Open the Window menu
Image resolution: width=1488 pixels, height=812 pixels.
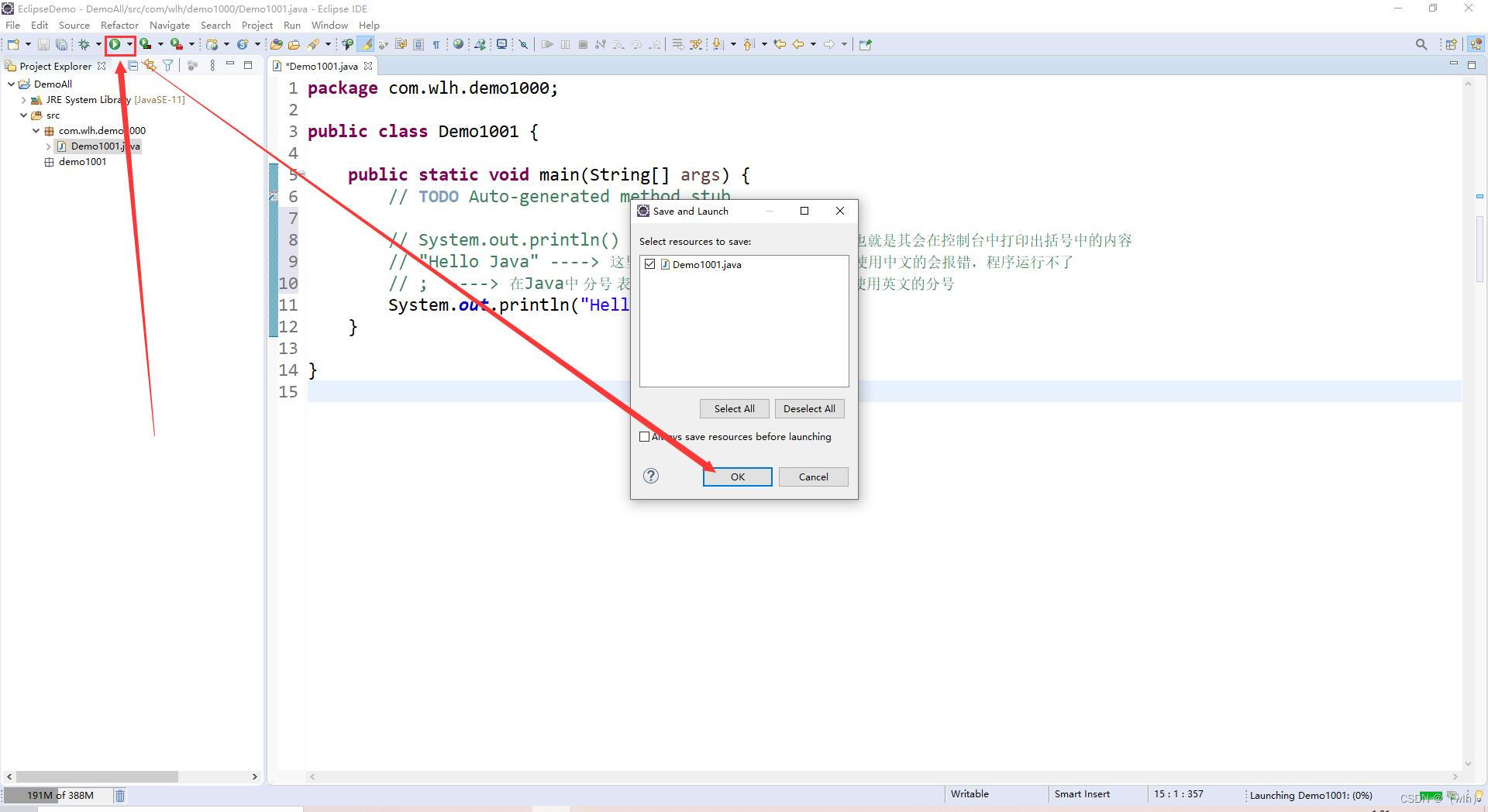point(329,25)
